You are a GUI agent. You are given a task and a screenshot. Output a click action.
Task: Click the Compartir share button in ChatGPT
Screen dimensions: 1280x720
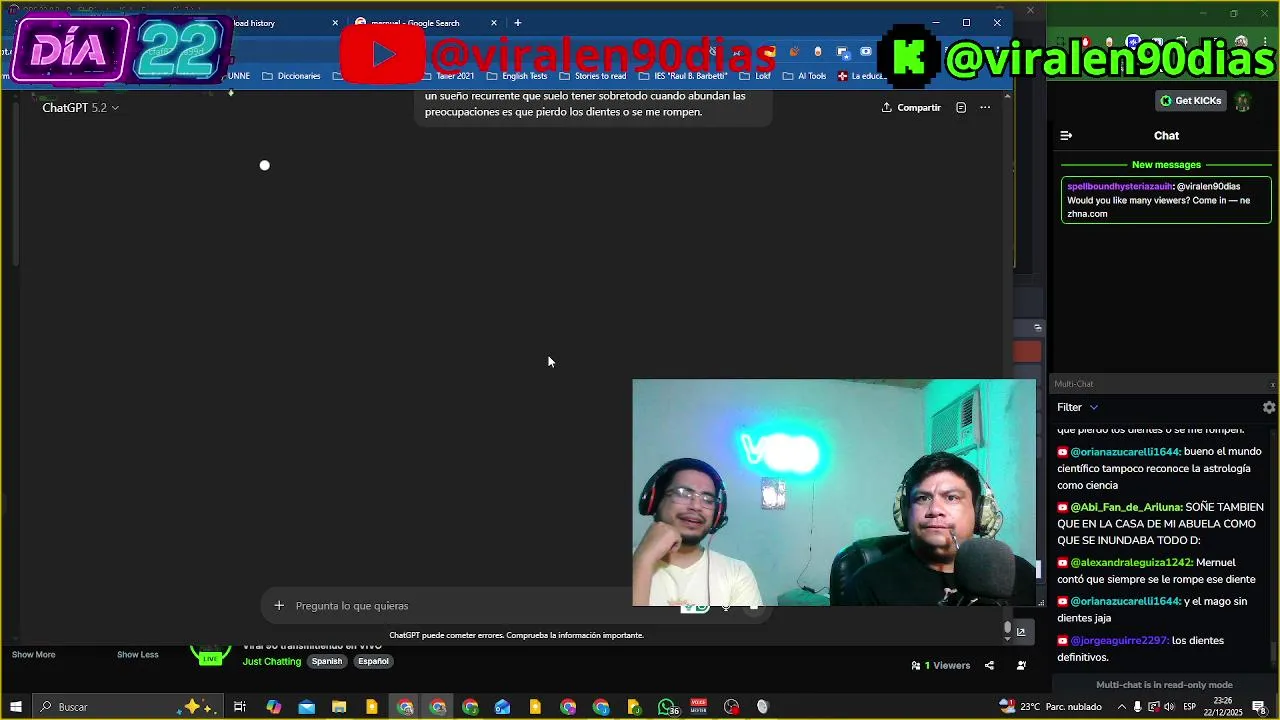(x=911, y=107)
